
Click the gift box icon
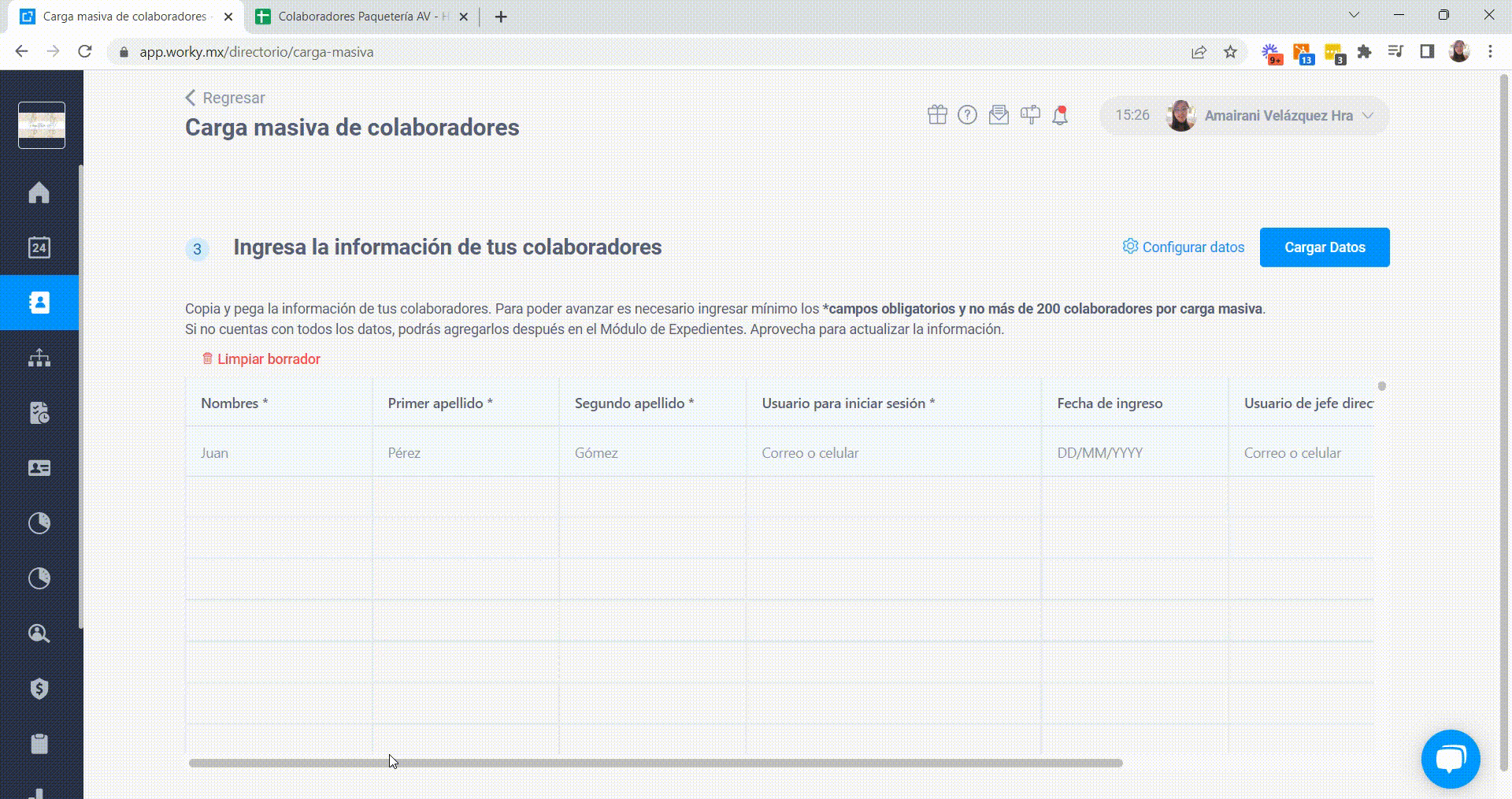(x=937, y=115)
